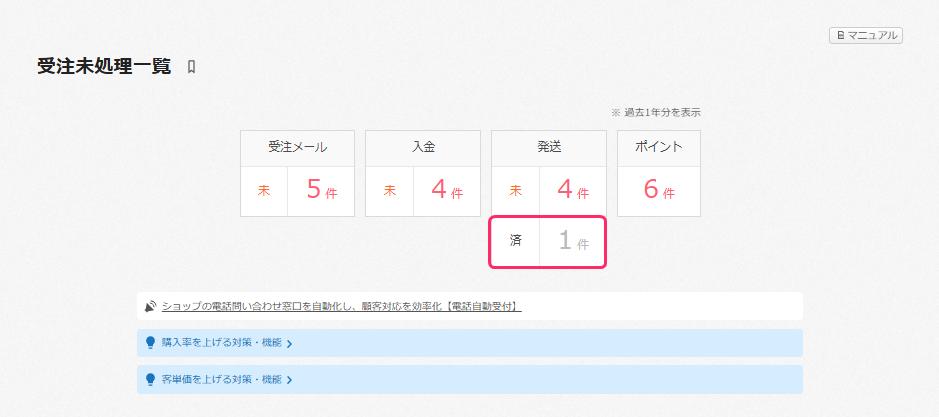Open the 電話自動受付 announcement link
The image size is (939, 417).
(x=341, y=306)
